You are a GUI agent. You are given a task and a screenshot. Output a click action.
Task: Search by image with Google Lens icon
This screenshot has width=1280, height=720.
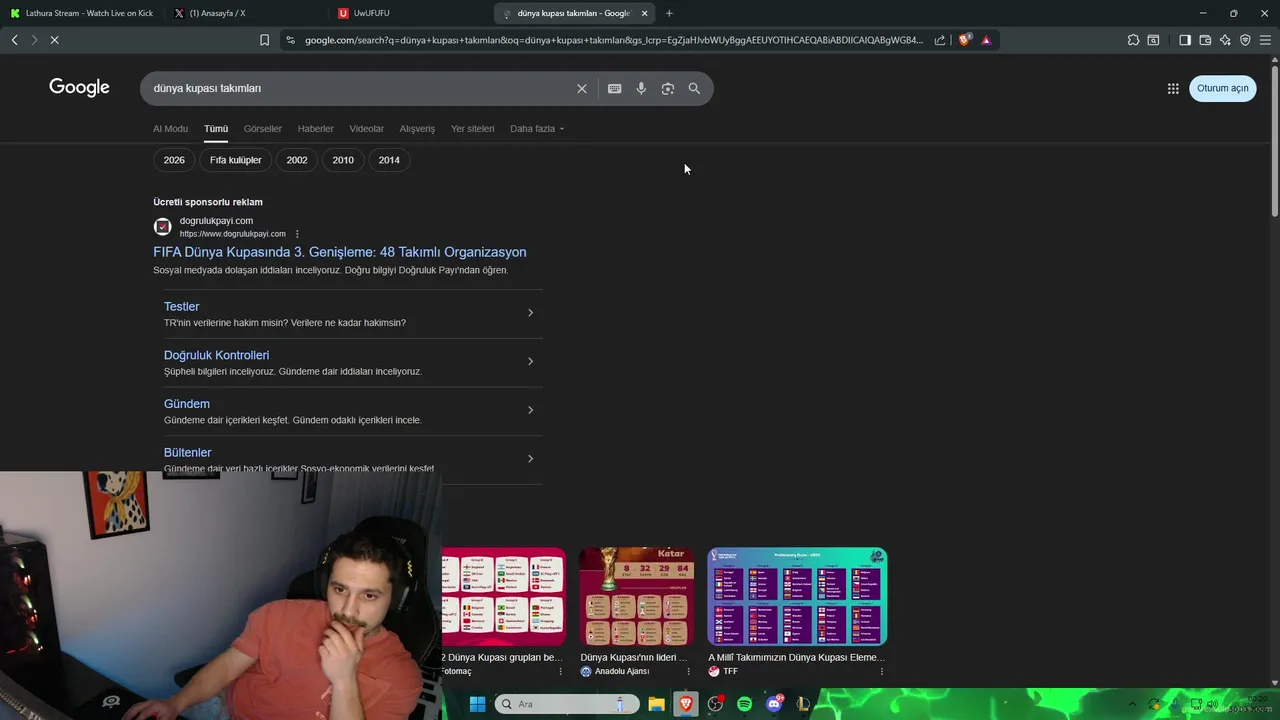pyautogui.click(x=668, y=88)
